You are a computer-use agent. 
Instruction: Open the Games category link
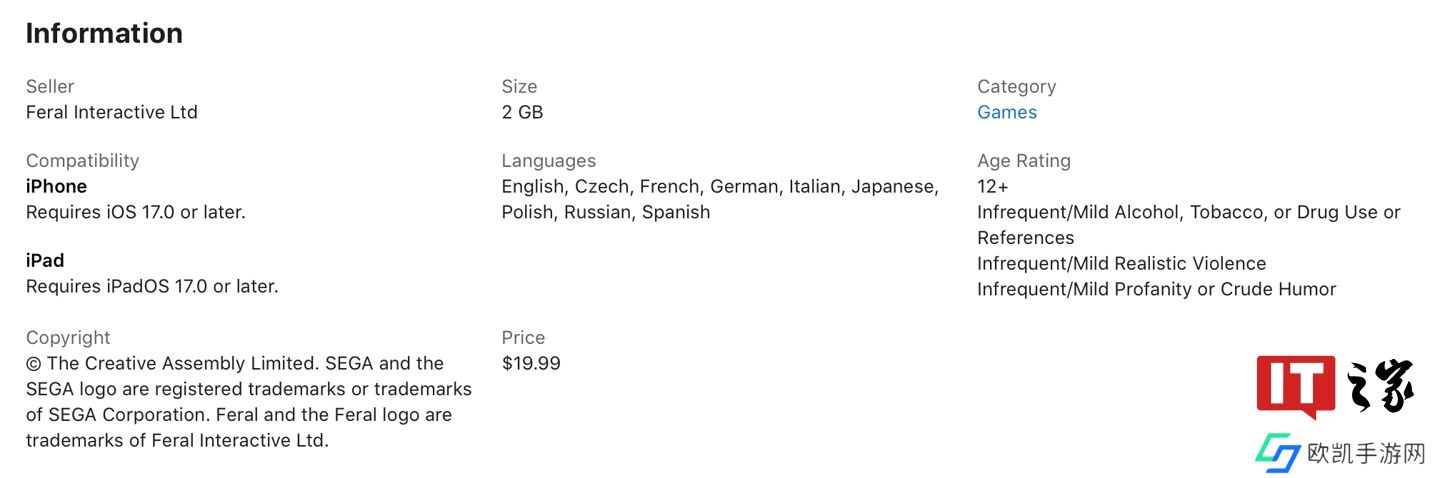tap(1007, 112)
